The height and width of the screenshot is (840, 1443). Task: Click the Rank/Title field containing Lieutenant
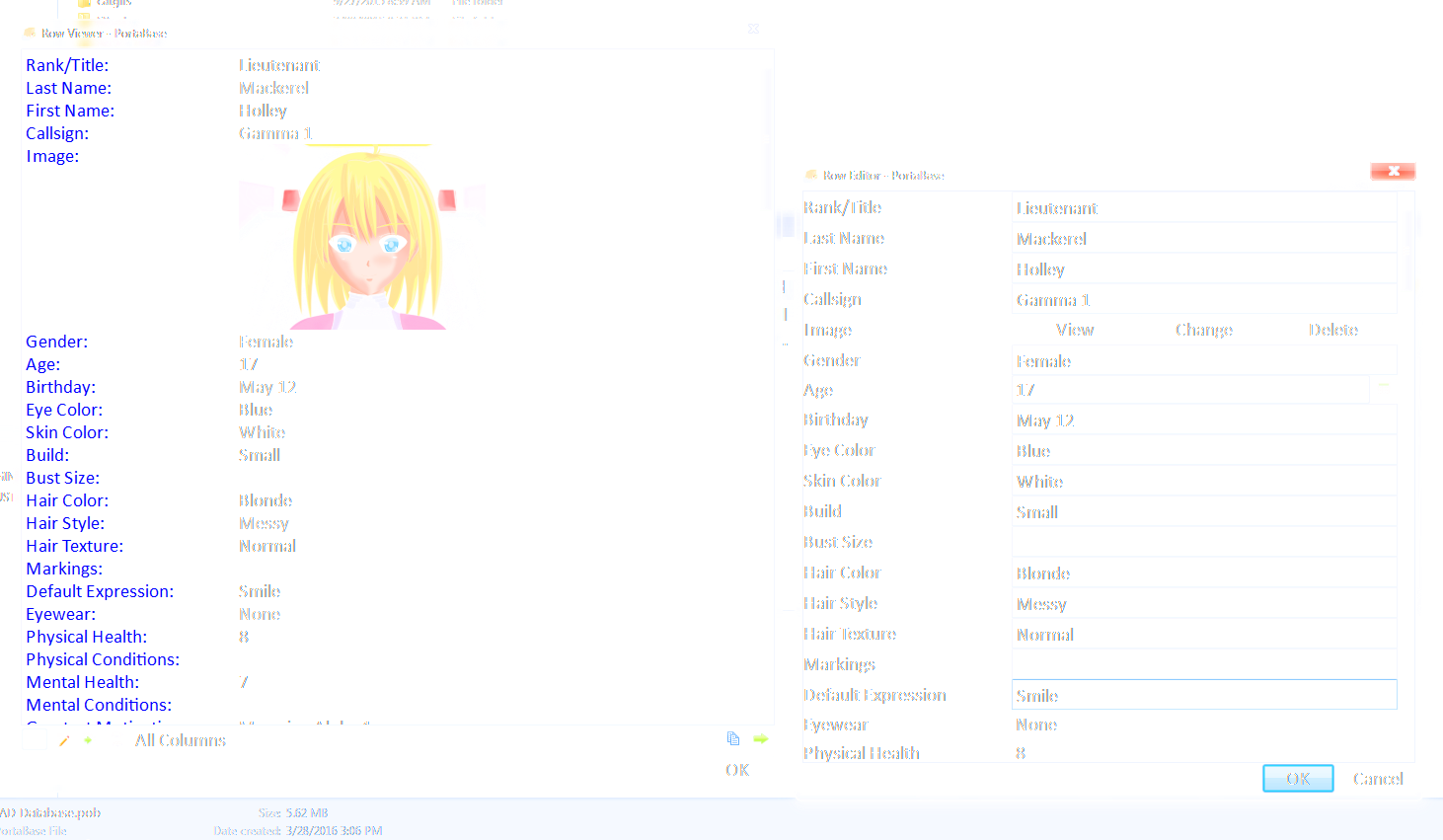click(x=1204, y=208)
